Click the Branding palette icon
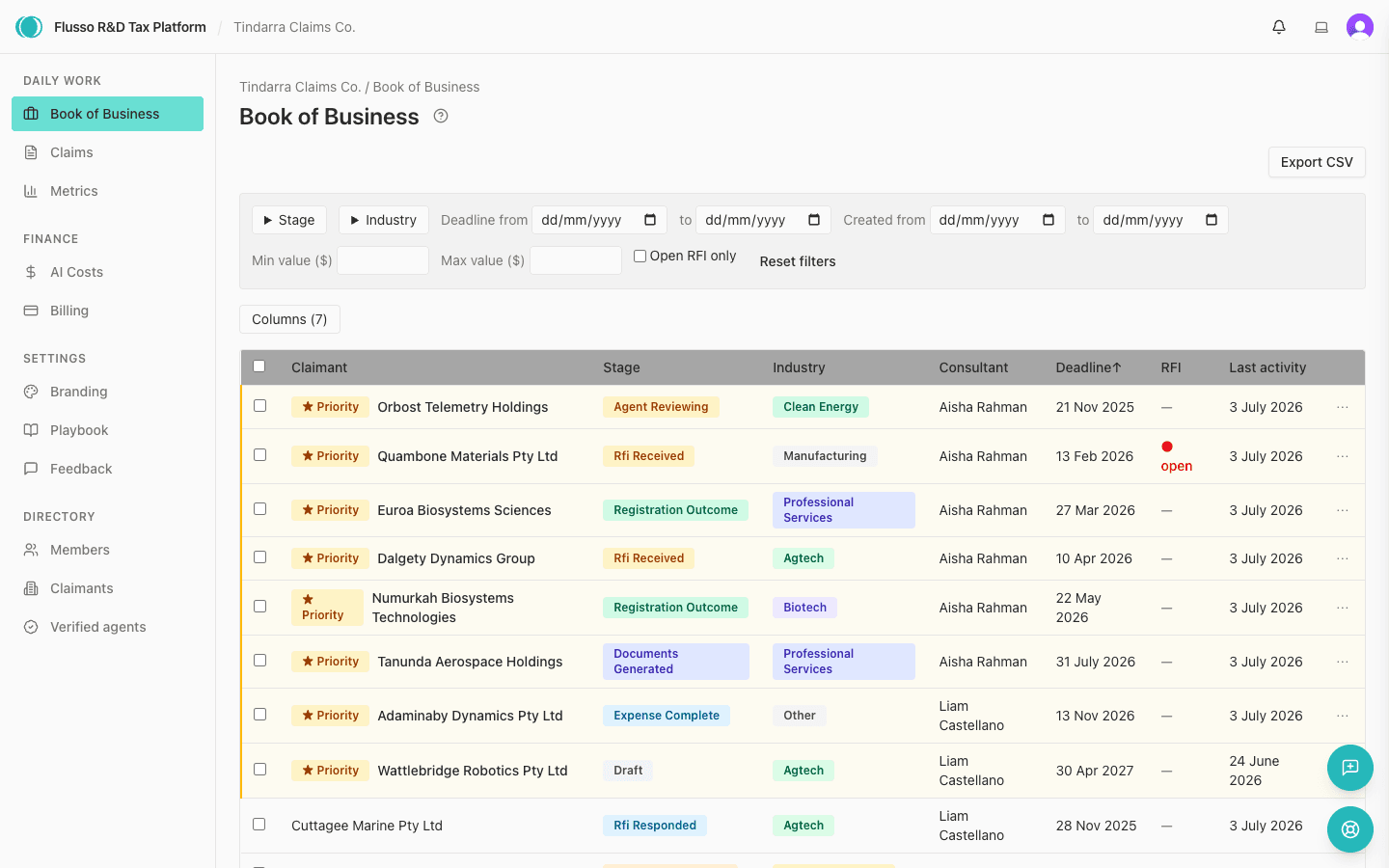This screenshot has height=868, width=1389. click(31, 392)
